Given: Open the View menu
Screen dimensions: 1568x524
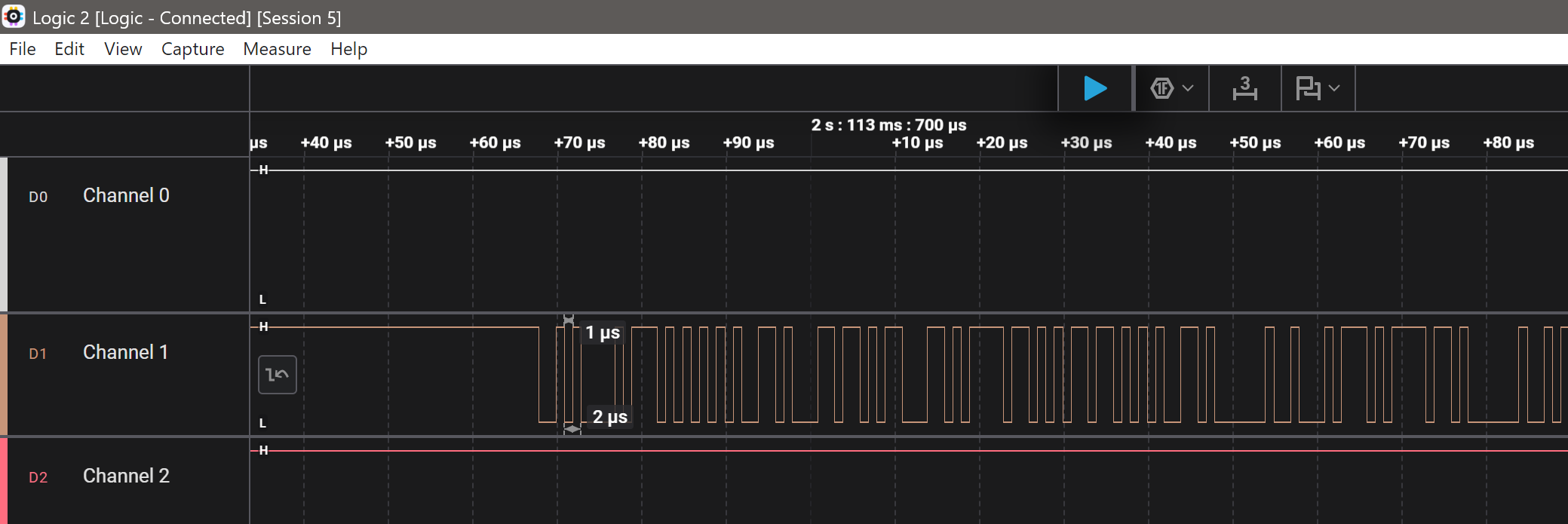Looking at the screenshot, I should click(123, 49).
